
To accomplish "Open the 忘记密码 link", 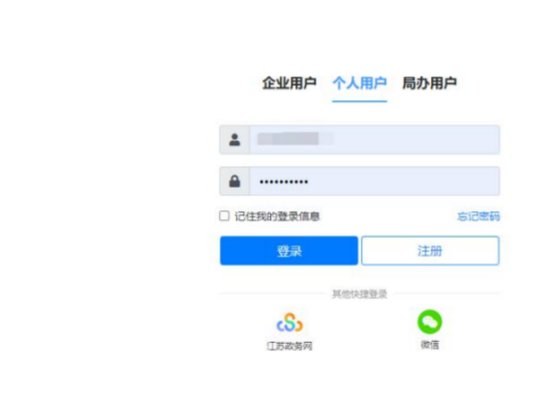I will click(479, 216).
